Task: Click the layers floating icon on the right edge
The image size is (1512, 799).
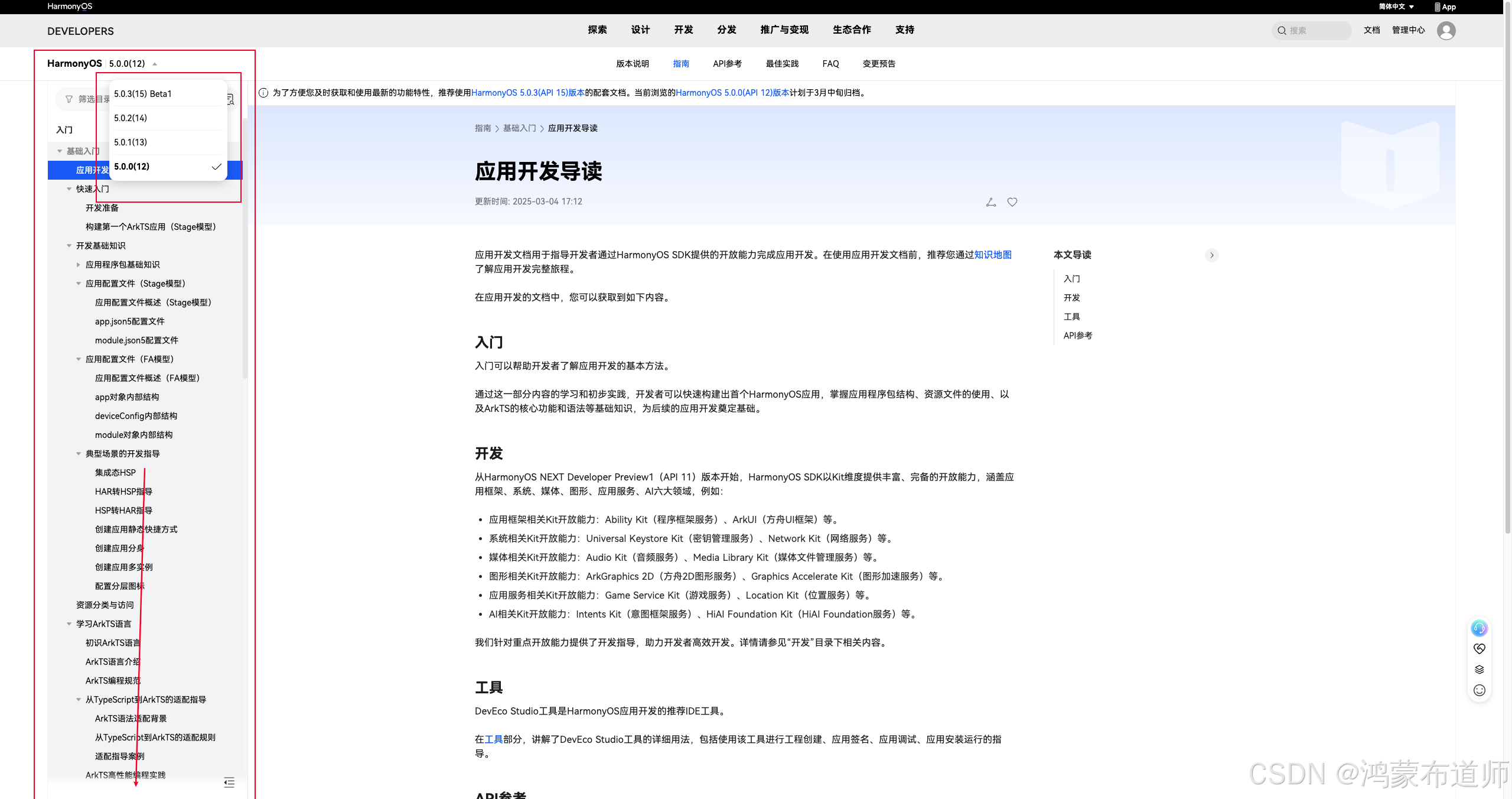Action: pos(1479,670)
